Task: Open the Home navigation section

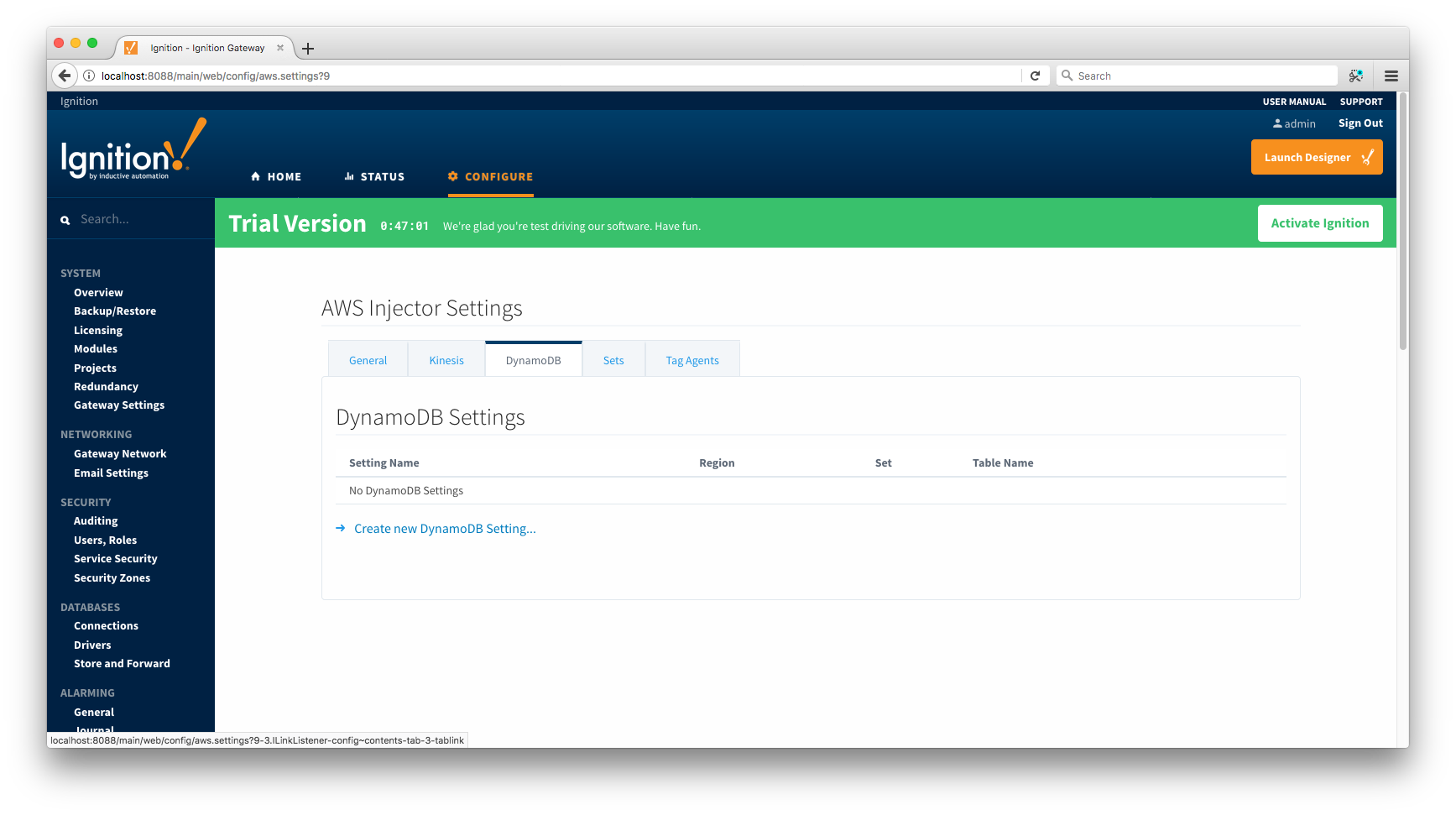Action: point(276,176)
